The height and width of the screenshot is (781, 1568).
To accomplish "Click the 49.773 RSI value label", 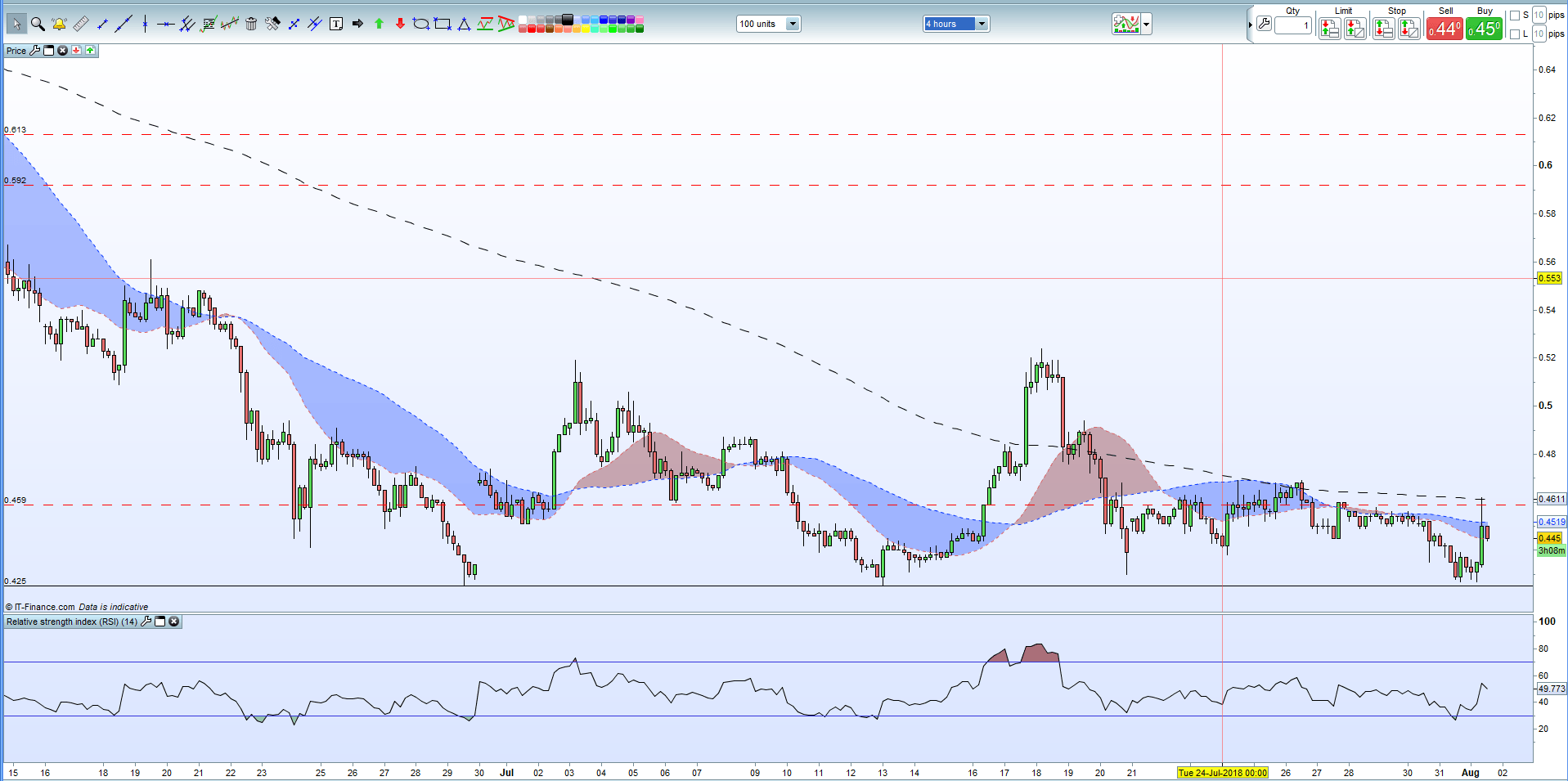I will point(1552,689).
